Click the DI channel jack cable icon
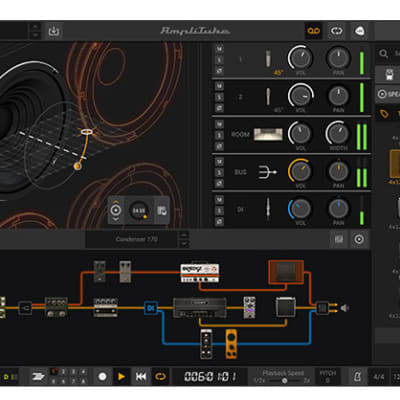 coord(268,209)
